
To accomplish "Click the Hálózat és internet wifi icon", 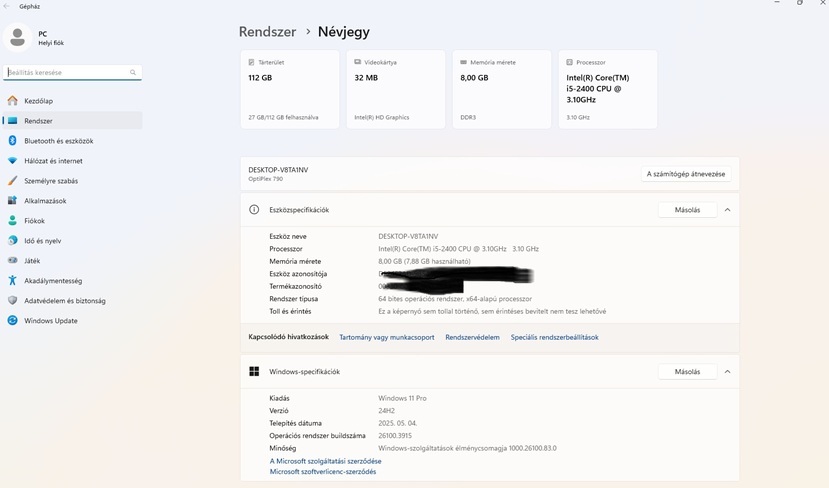I will (13, 161).
